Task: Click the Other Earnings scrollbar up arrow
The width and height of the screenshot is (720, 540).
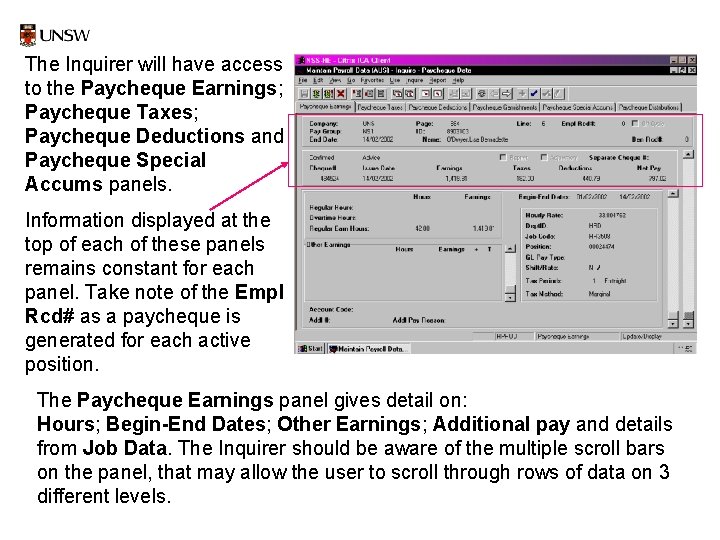Action: pyautogui.click(x=510, y=249)
